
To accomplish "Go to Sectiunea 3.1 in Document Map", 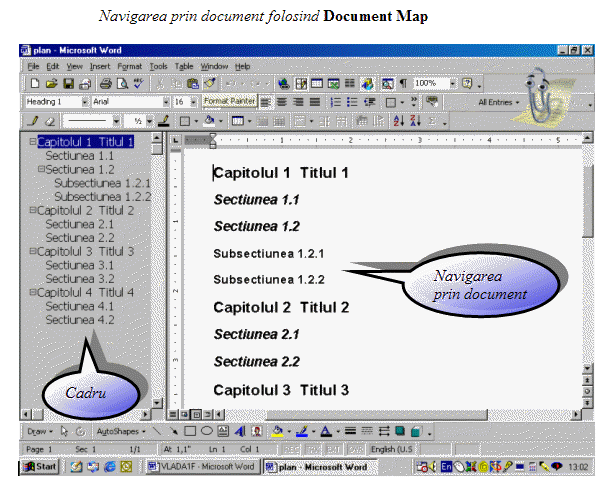I will click(x=79, y=265).
